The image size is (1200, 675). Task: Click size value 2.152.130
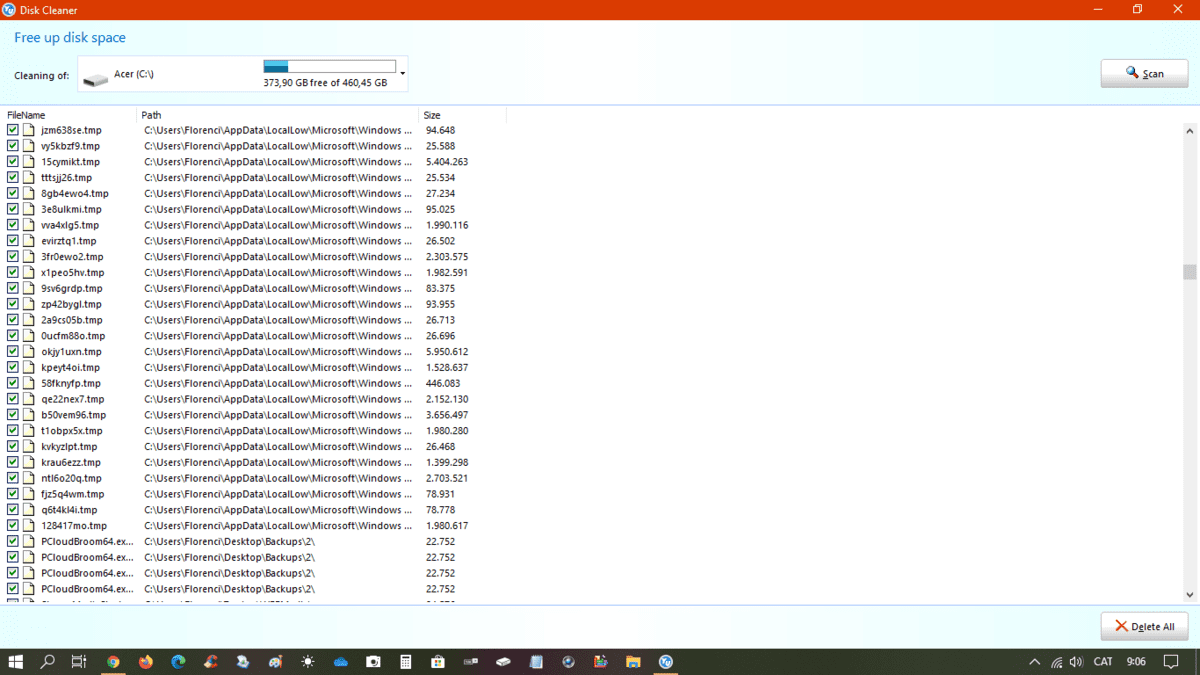(x=447, y=399)
